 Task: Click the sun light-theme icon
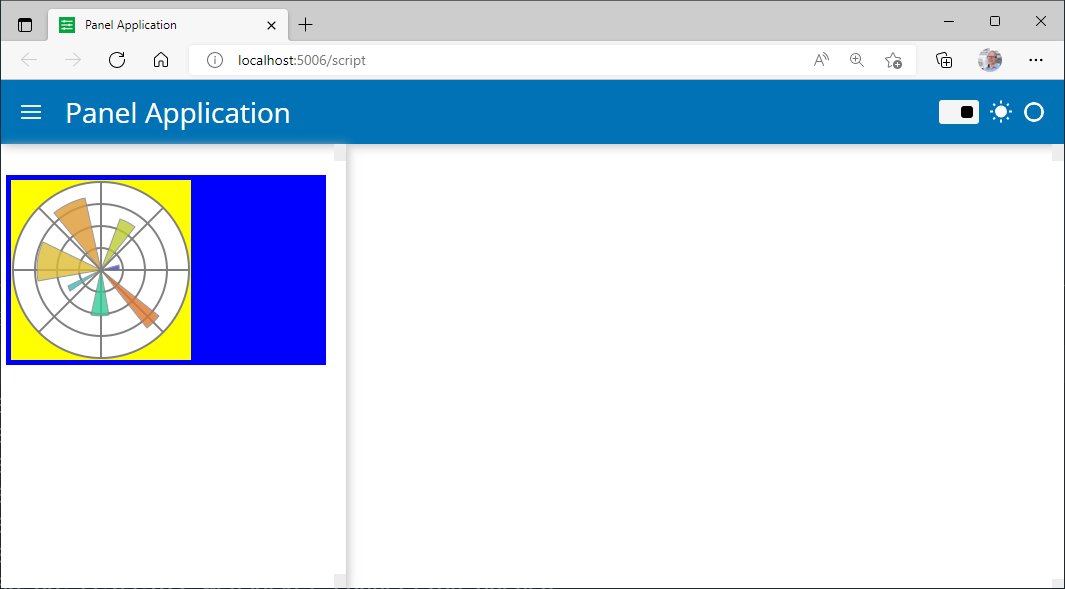(1000, 112)
